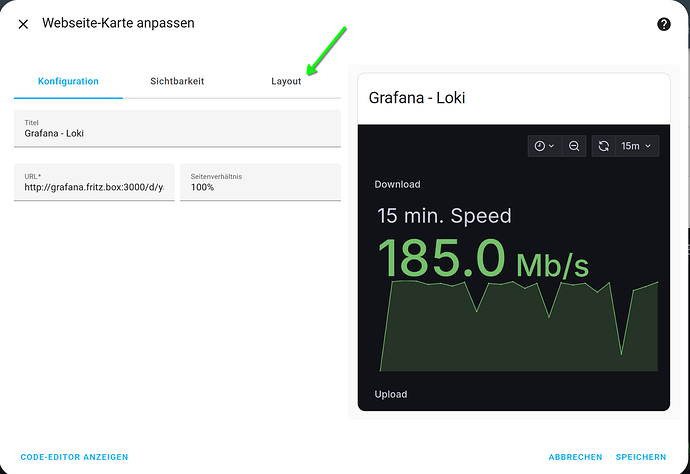Click the zoom out time range icon

[574, 146]
